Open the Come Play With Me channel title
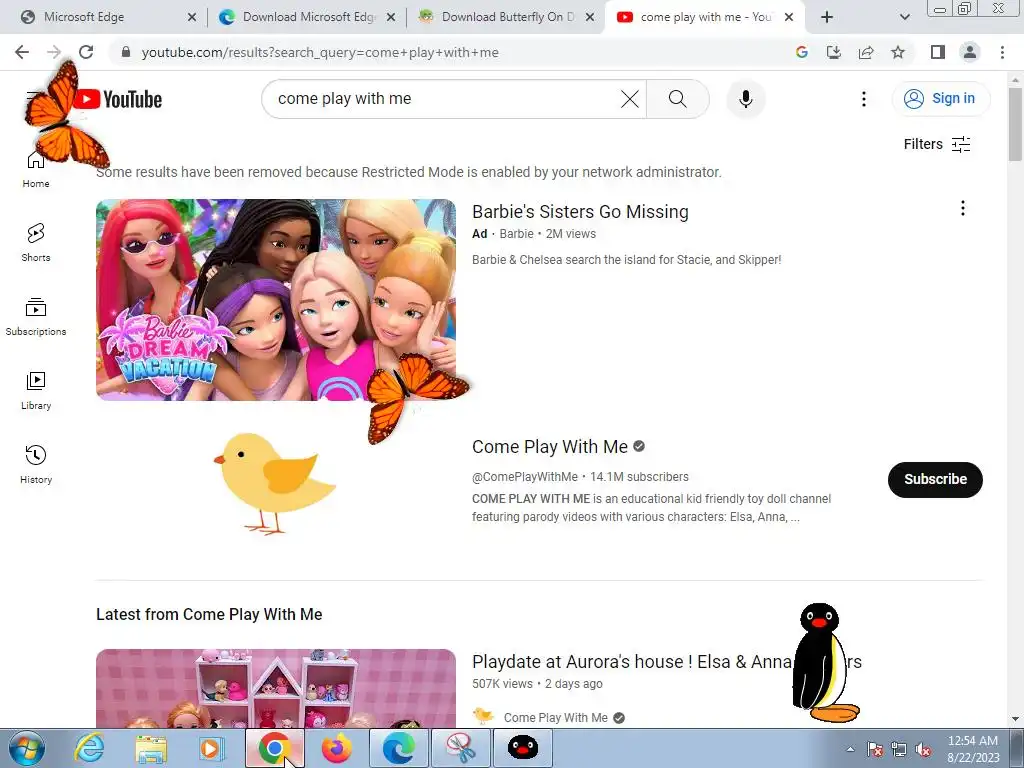The image size is (1024, 768). [550, 447]
